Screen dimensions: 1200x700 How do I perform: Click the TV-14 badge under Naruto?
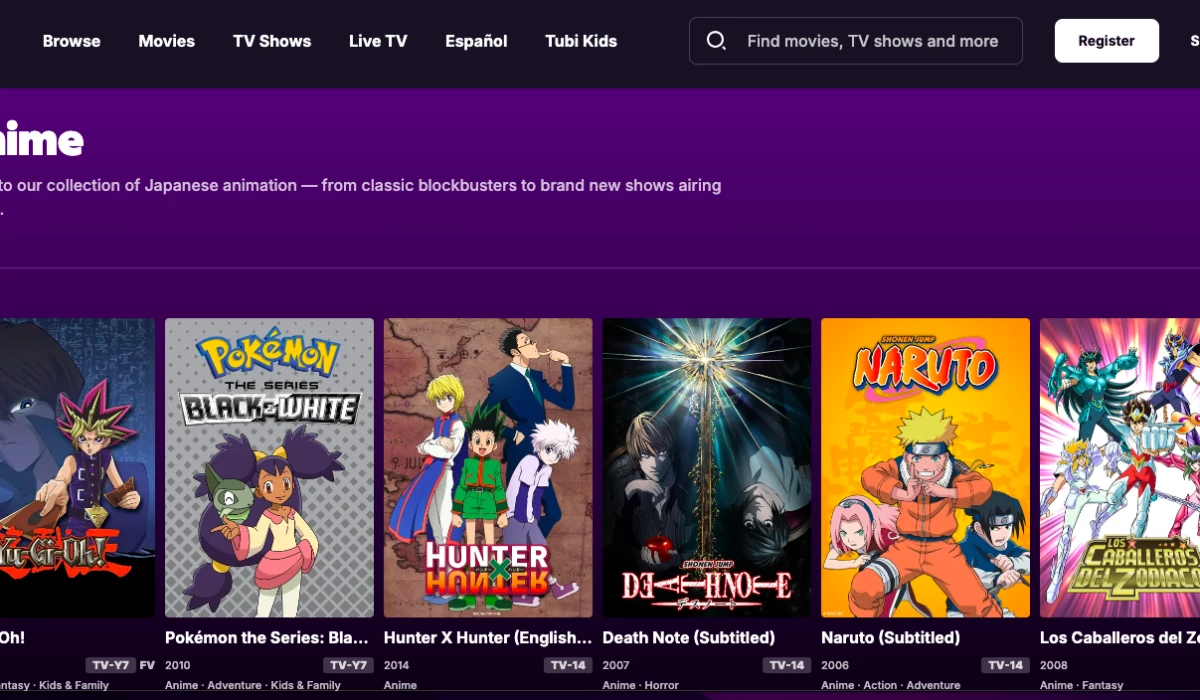coord(1005,665)
